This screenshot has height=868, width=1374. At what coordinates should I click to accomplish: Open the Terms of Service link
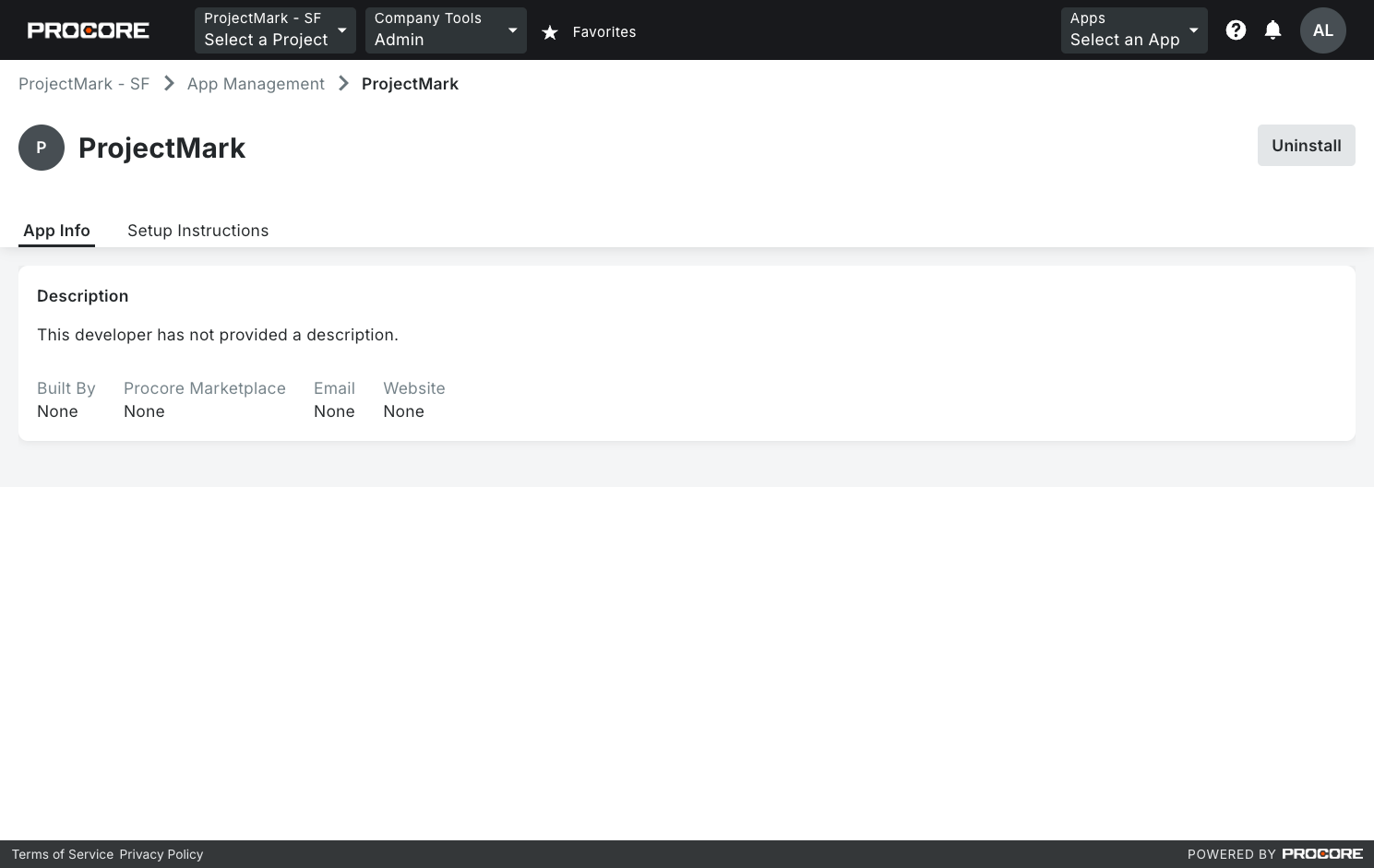[x=63, y=854]
